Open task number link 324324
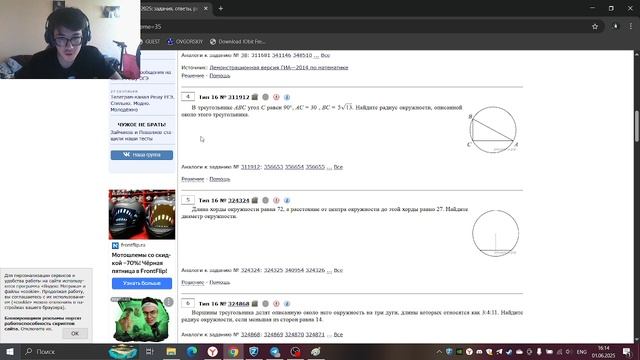640x360 pixels. pos(238,200)
